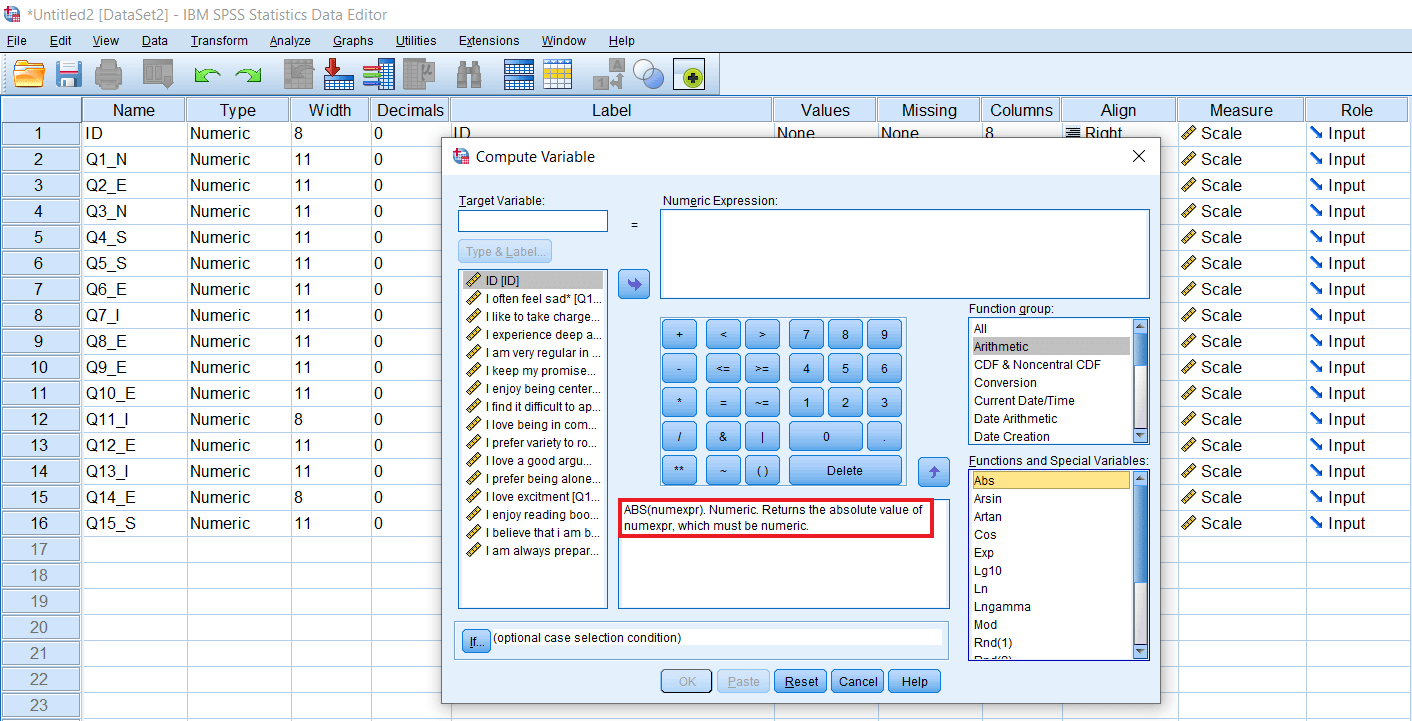Open the Analyze menu
The width and height of the screenshot is (1412, 721).
point(290,41)
